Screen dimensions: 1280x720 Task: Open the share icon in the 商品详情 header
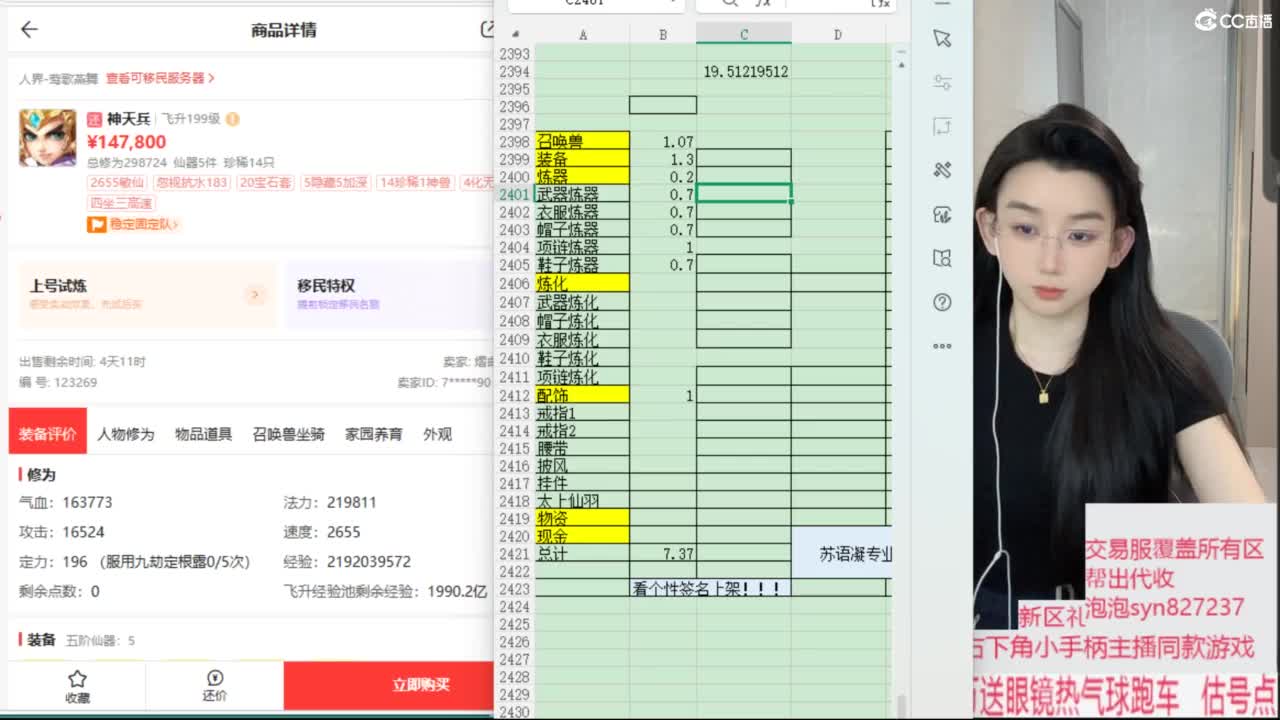click(487, 30)
